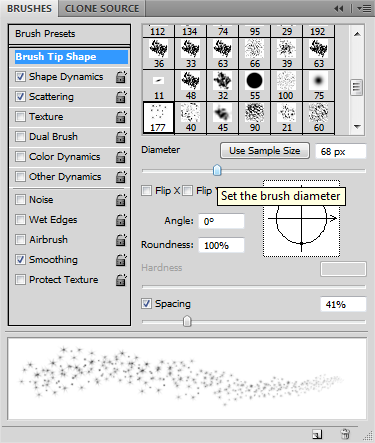Viewport: 375px width, 443px height.
Task: Enable the Wet Edges checkbox
Action: click(x=20, y=220)
